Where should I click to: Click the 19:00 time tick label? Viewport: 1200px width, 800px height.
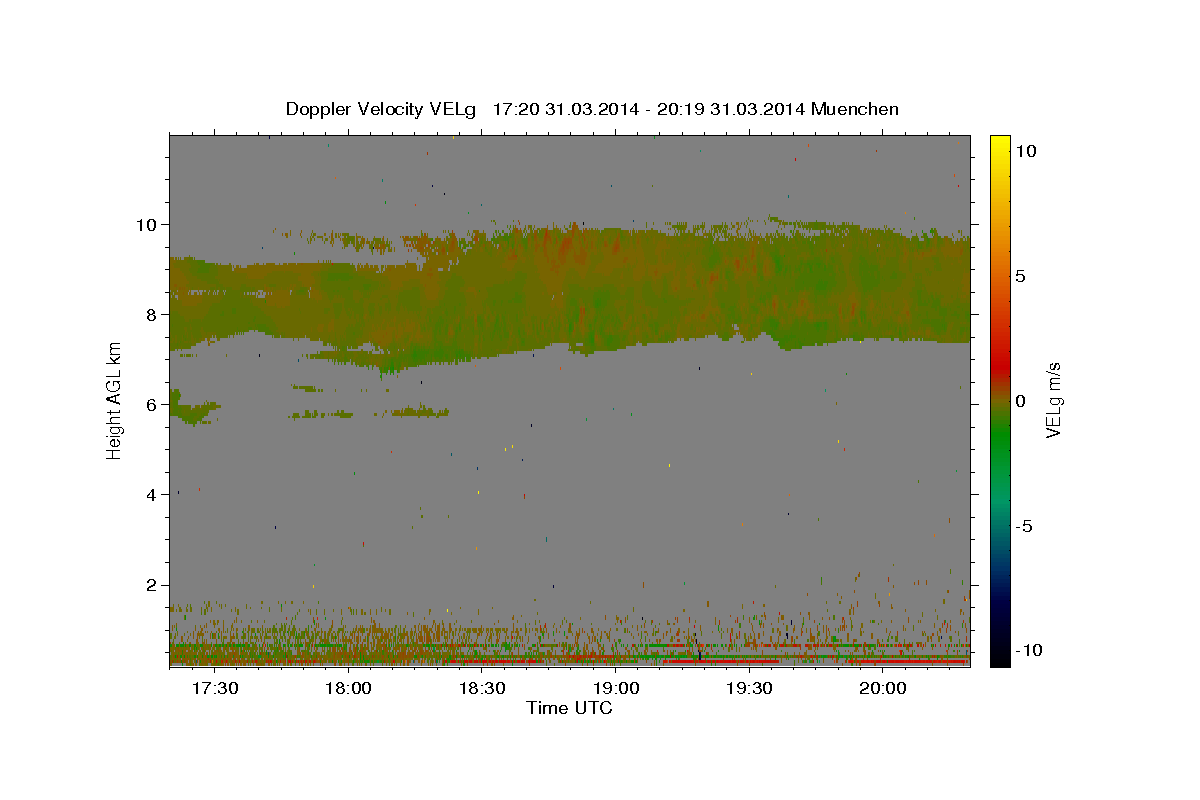[616, 688]
